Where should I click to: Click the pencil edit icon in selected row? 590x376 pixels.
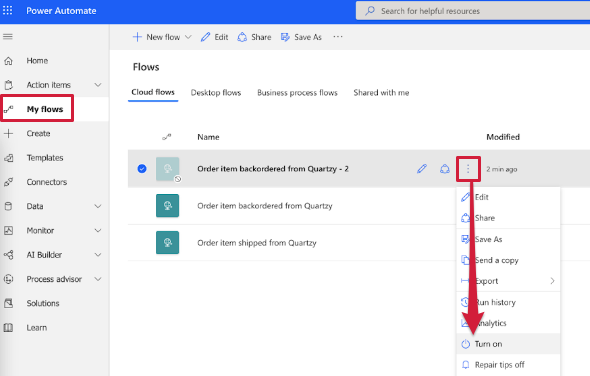[x=422, y=169]
